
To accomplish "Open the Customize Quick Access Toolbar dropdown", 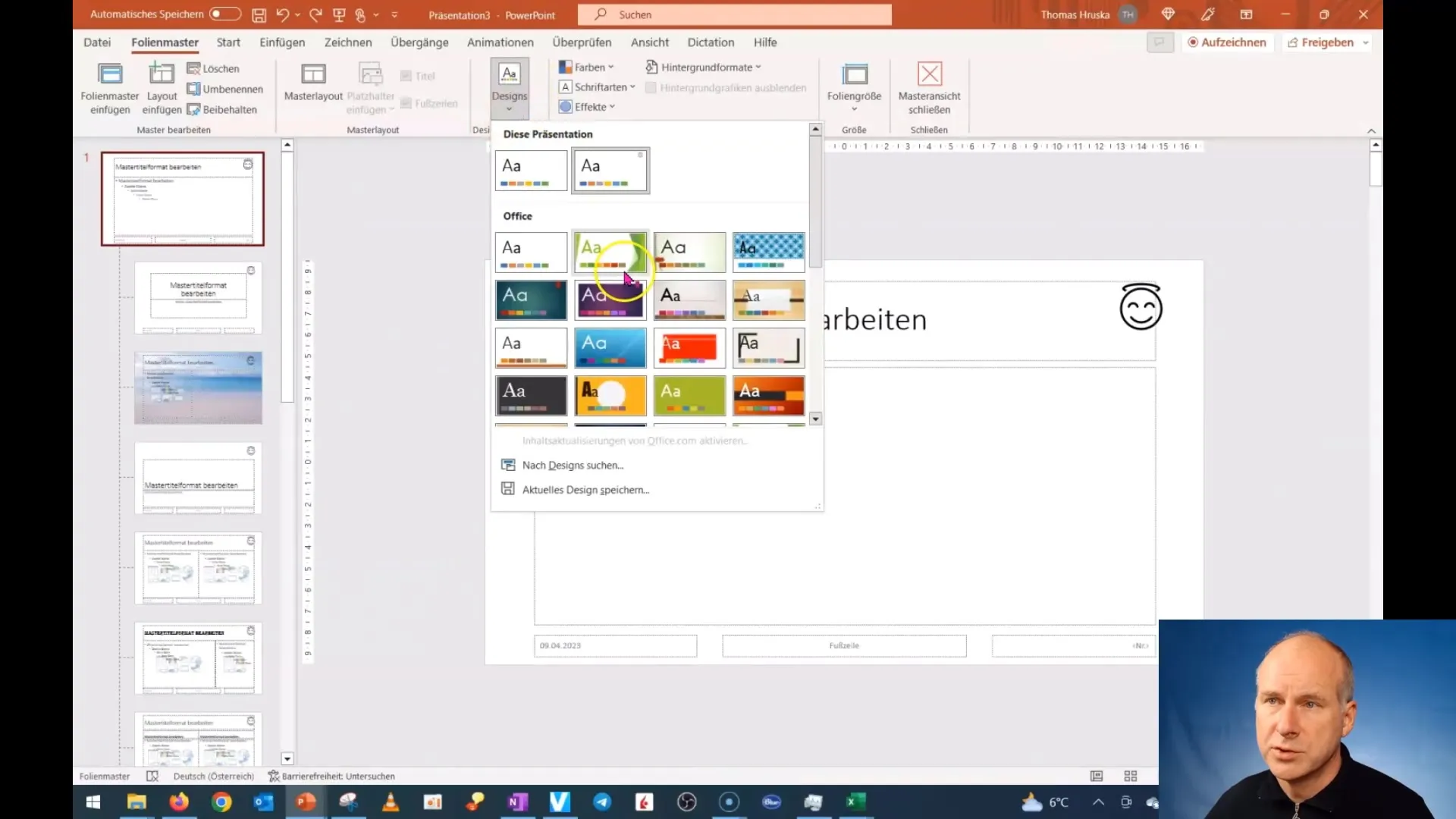I will (x=394, y=14).
